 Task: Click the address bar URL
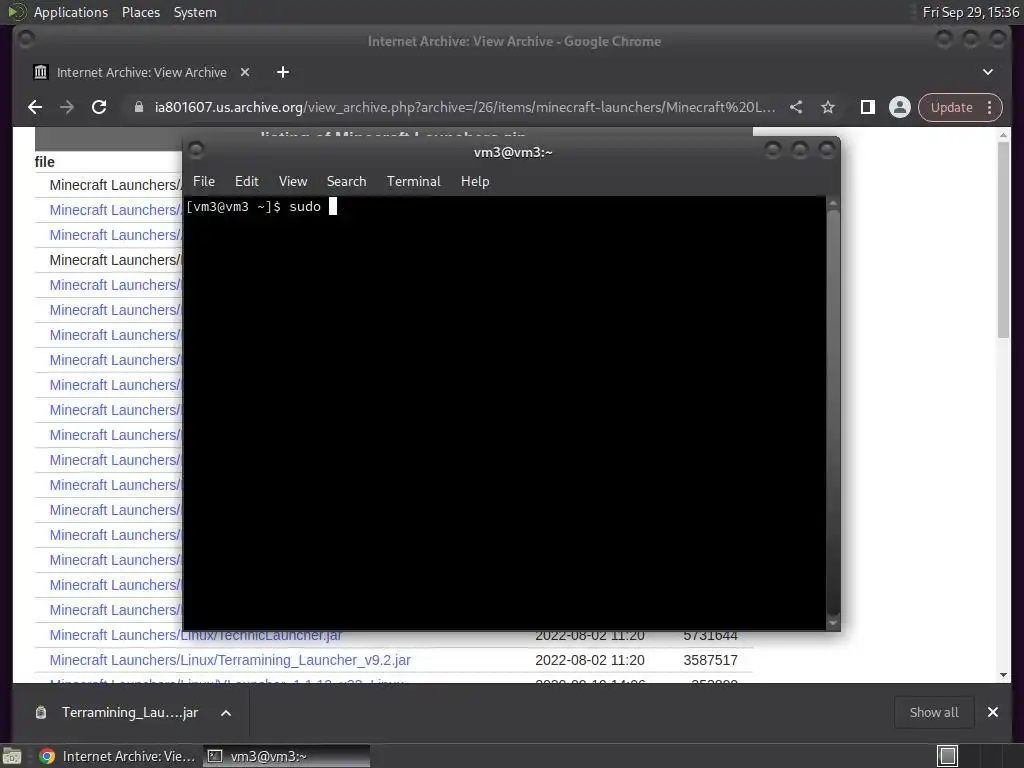click(464, 107)
